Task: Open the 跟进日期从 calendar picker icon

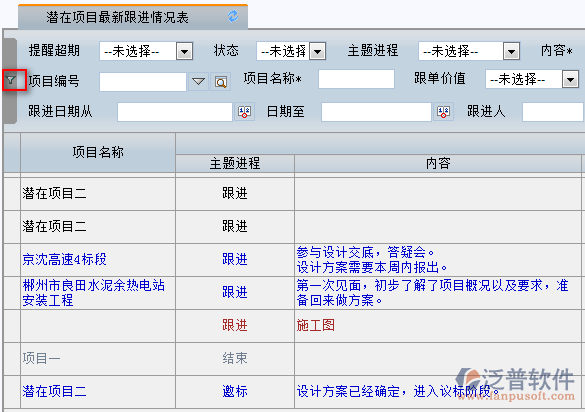Action: pyautogui.click(x=244, y=112)
